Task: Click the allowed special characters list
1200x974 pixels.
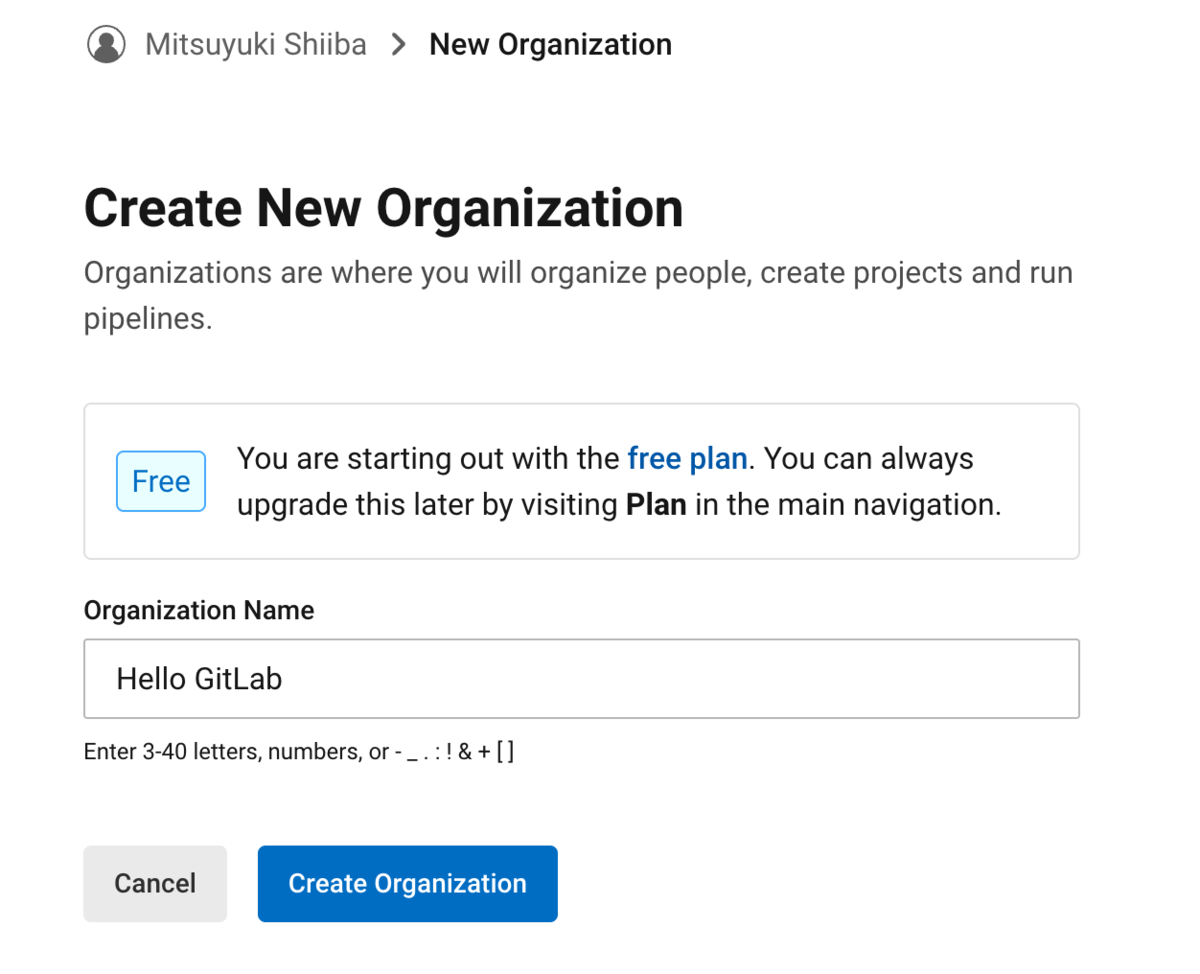Action: pos(460,751)
